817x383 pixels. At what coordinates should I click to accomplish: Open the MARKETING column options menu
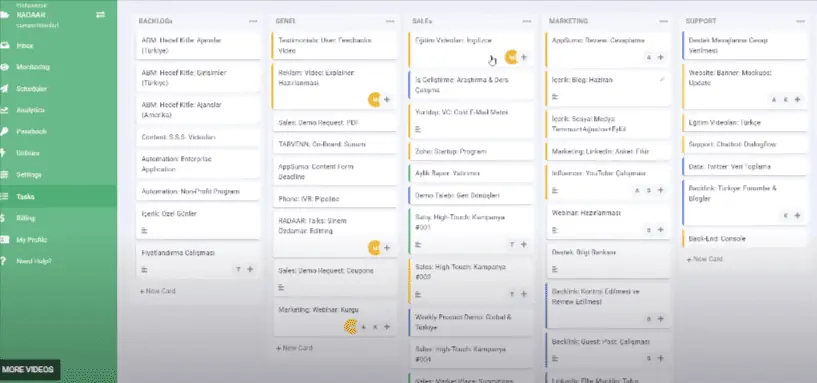tap(663, 21)
